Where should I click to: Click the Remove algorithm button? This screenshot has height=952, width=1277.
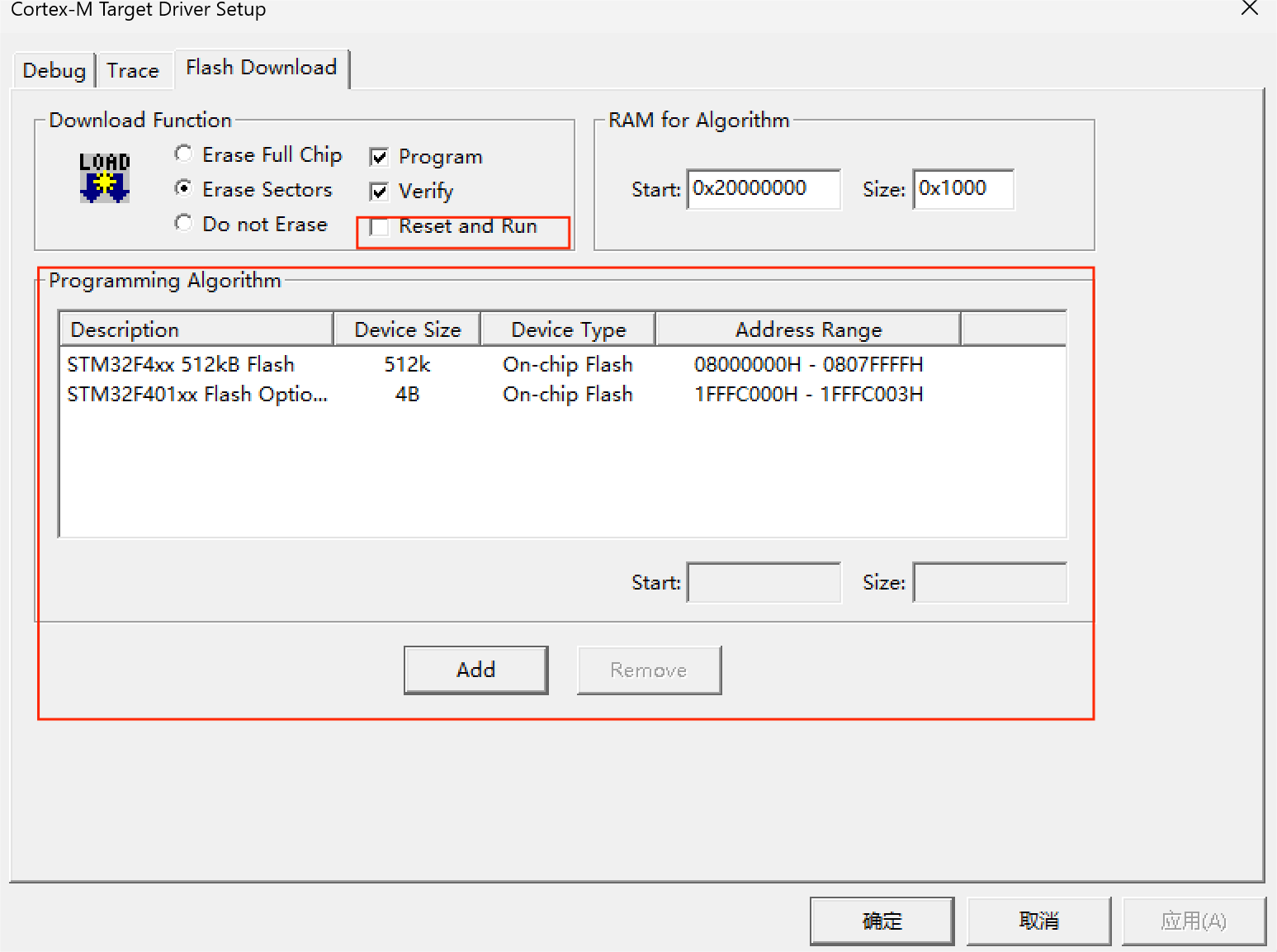649,670
